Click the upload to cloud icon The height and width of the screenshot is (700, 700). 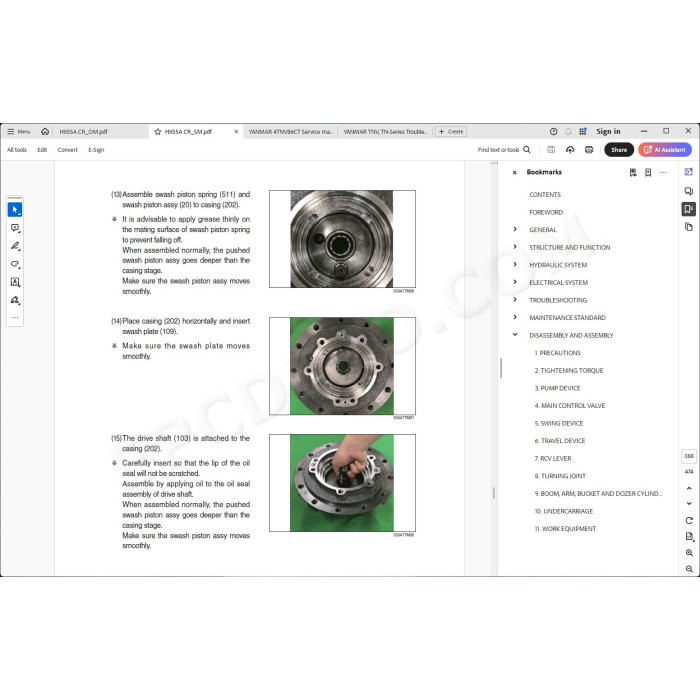coord(570,150)
